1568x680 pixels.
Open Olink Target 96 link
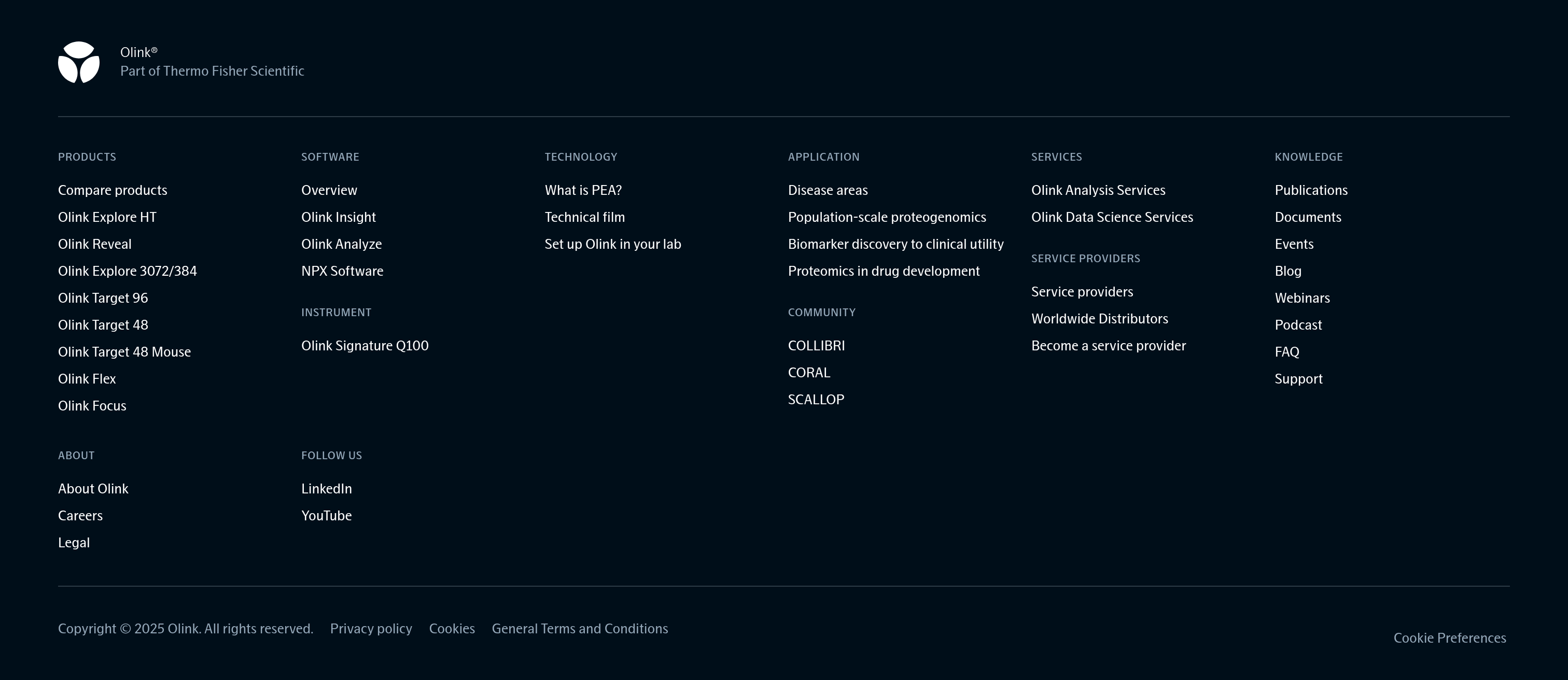tap(103, 298)
